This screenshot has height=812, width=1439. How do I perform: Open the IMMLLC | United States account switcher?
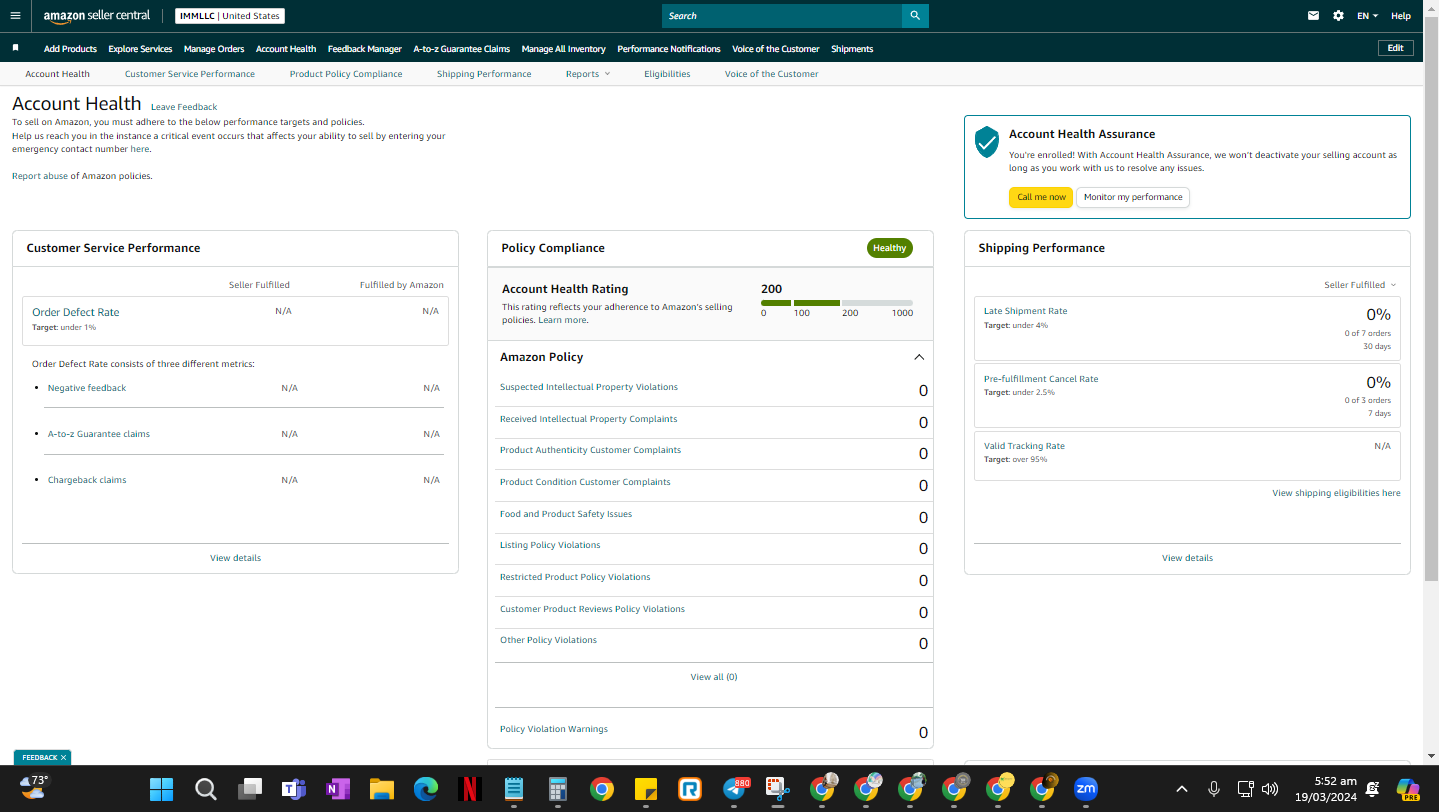tap(230, 16)
